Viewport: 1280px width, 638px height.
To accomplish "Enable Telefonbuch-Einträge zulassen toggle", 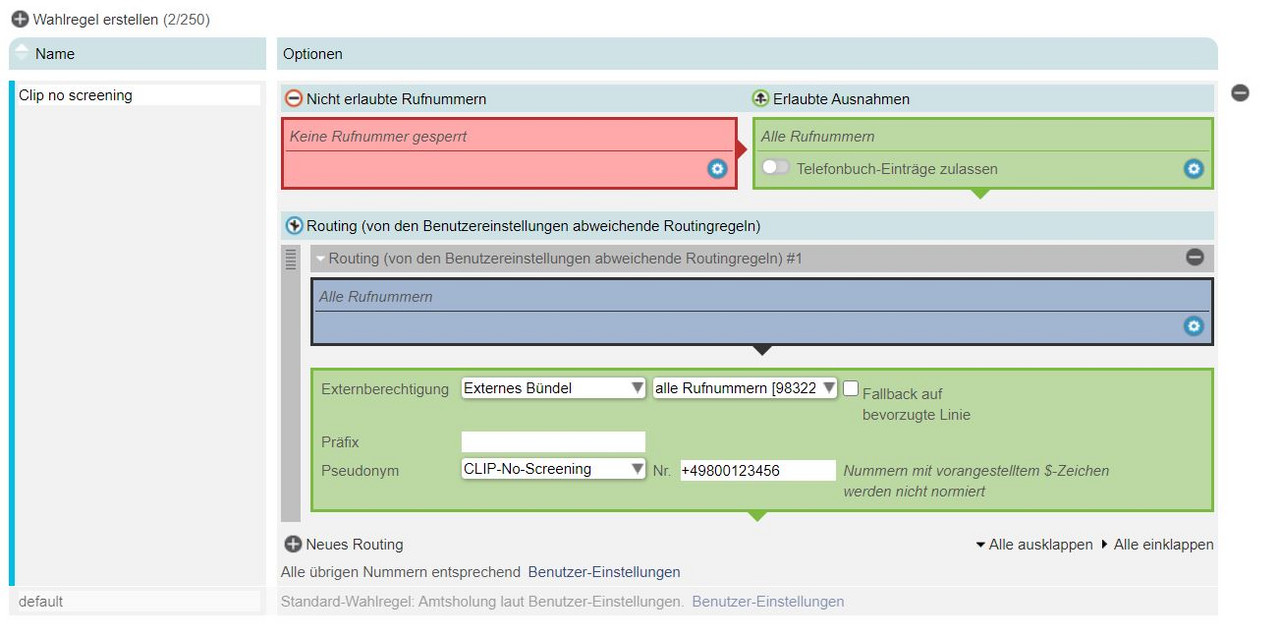I will pyautogui.click(x=775, y=168).
